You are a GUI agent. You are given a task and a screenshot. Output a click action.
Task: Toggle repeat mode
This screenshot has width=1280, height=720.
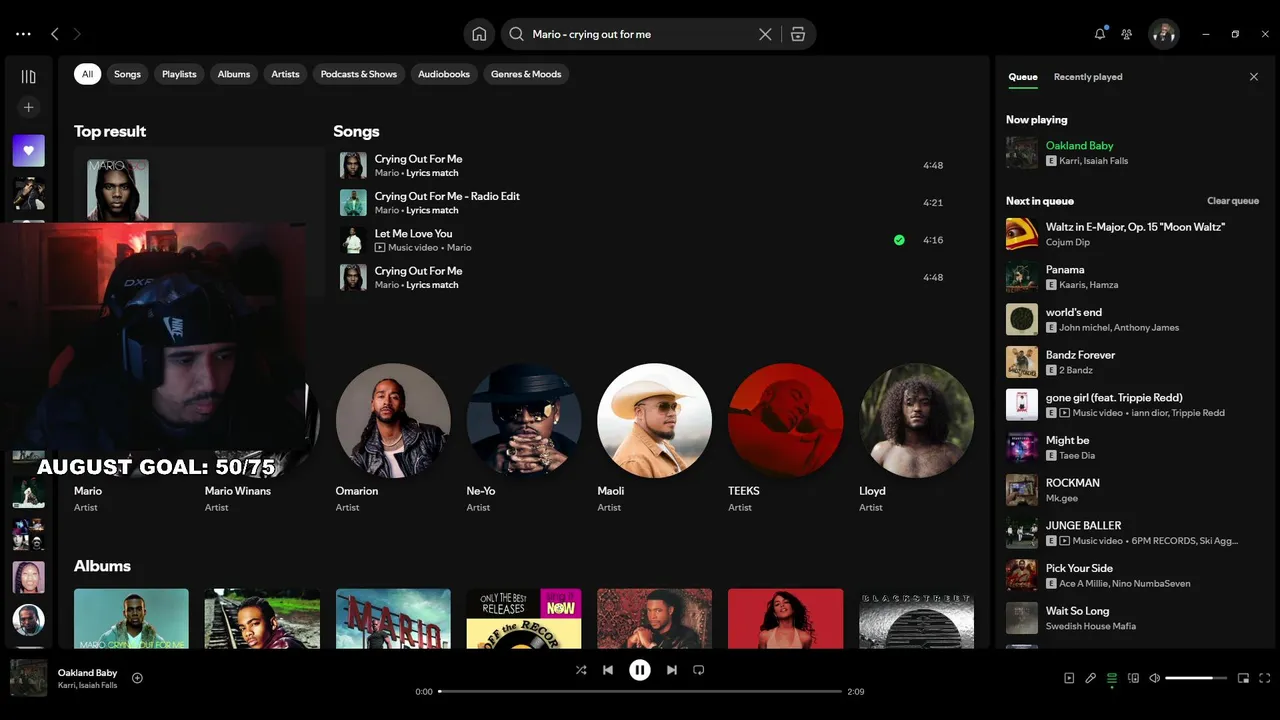tap(699, 670)
